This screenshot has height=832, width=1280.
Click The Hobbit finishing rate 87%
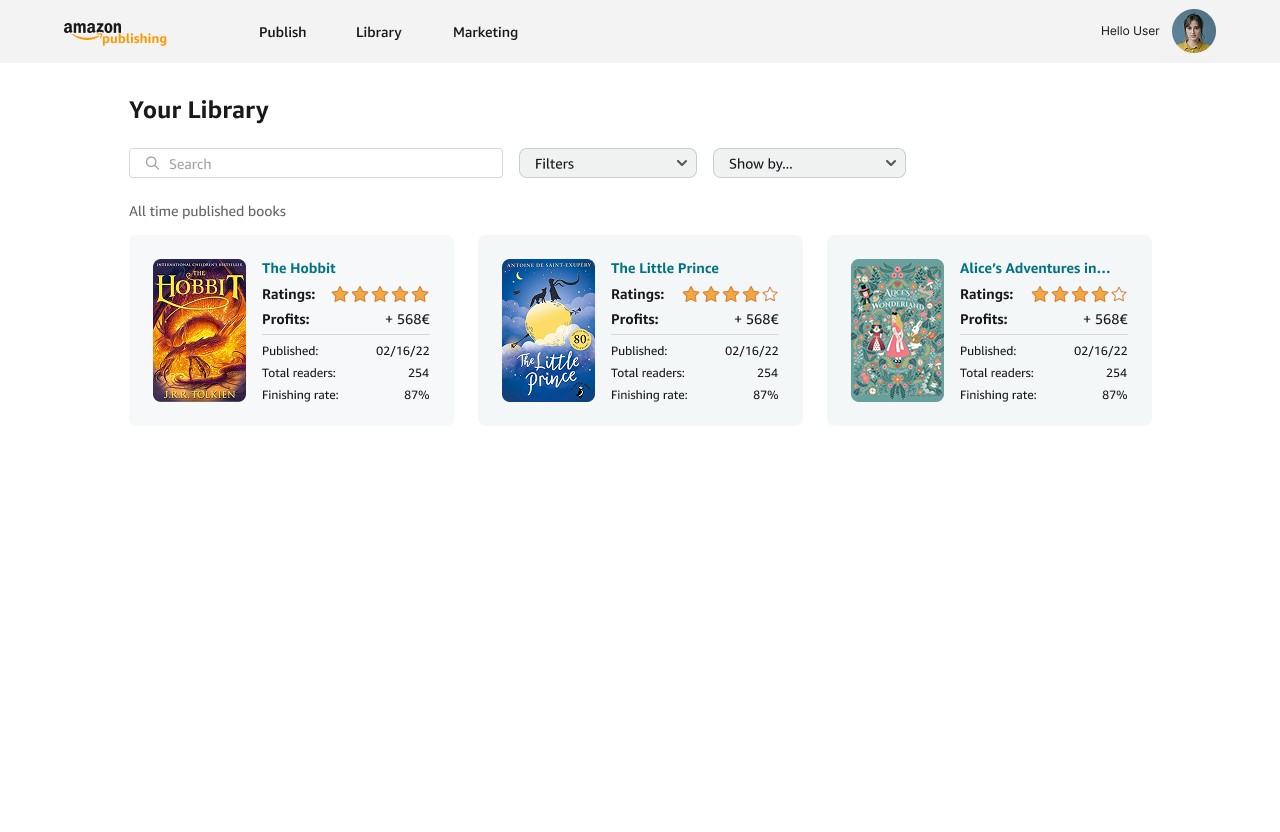point(417,395)
